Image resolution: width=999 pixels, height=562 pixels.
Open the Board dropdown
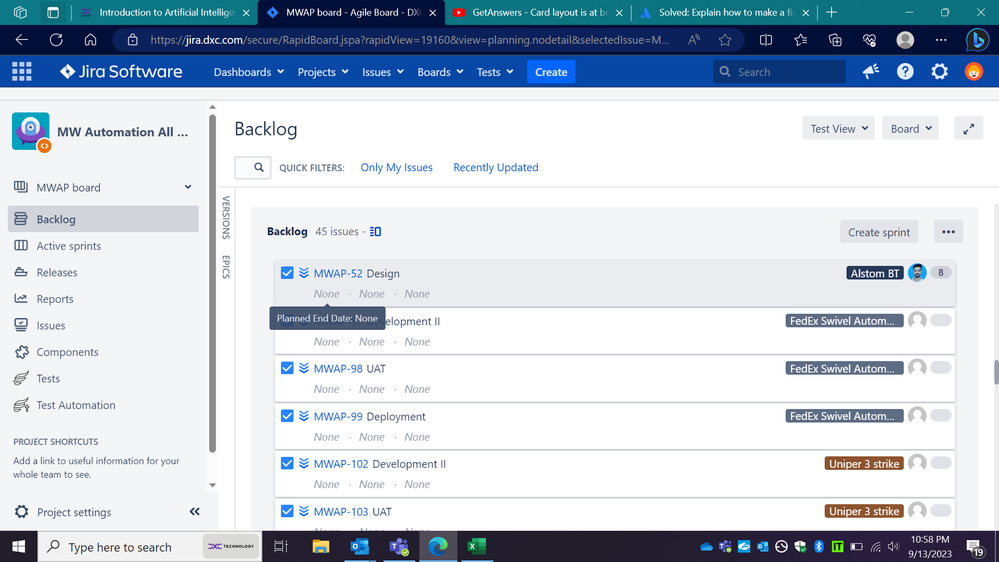(x=910, y=129)
